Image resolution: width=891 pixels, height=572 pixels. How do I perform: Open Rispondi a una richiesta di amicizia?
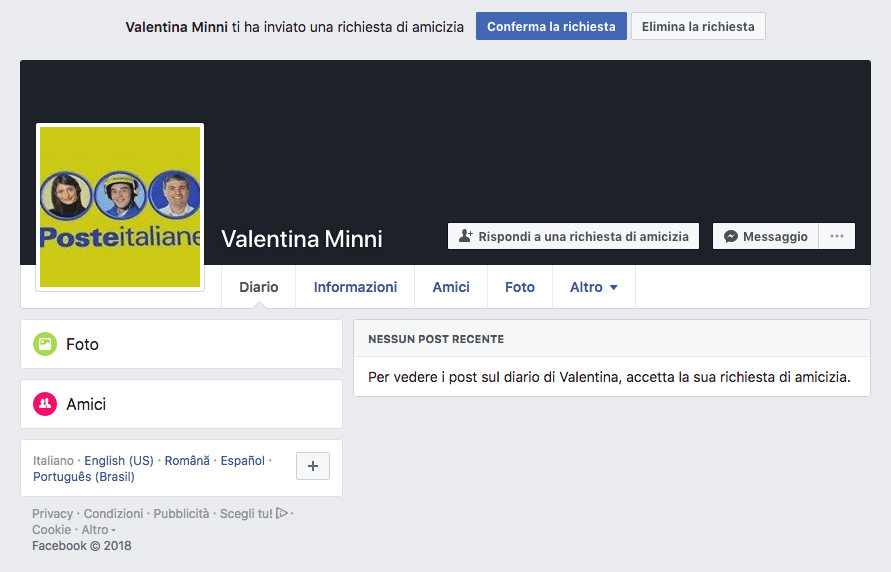click(x=573, y=237)
